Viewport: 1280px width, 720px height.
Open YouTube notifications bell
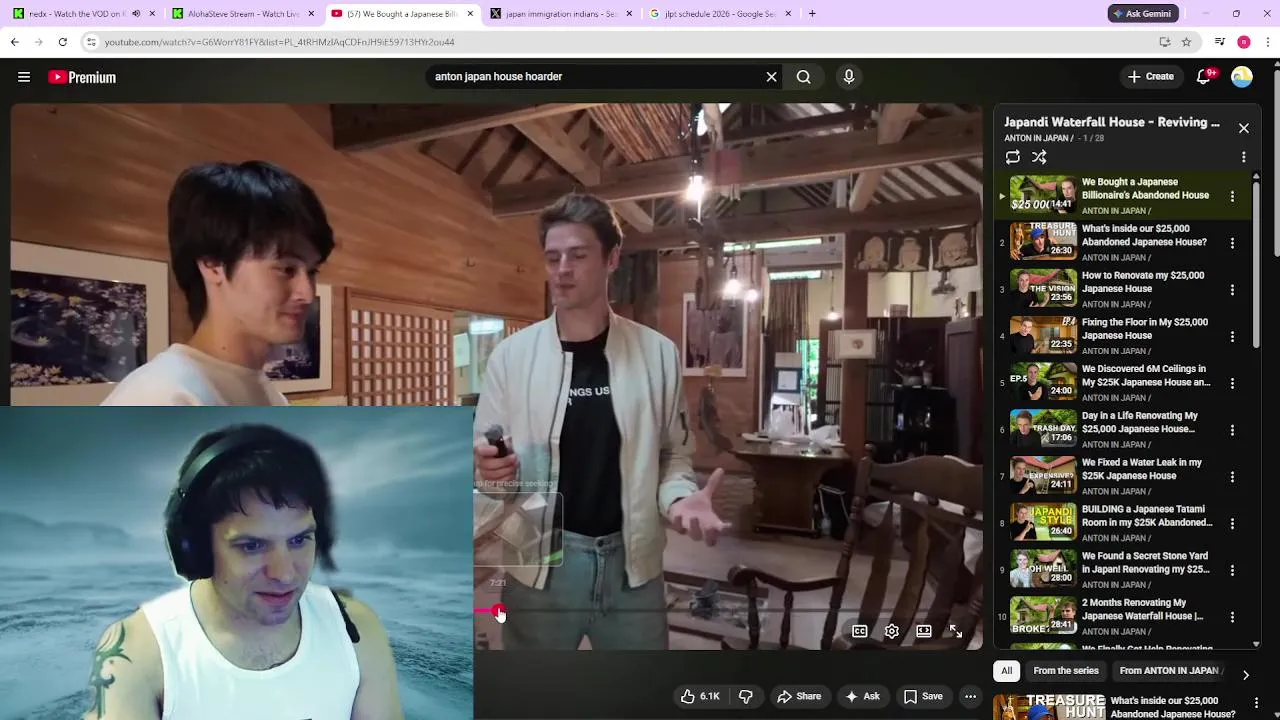[1204, 77]
